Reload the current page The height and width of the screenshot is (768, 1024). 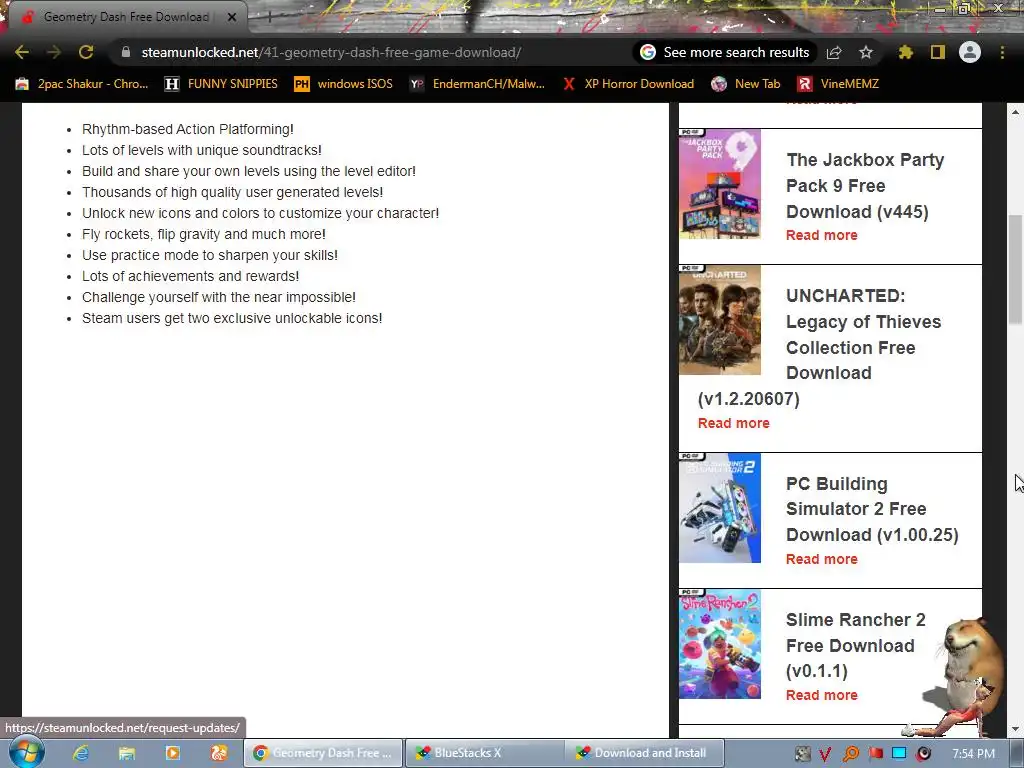(86, 52)
